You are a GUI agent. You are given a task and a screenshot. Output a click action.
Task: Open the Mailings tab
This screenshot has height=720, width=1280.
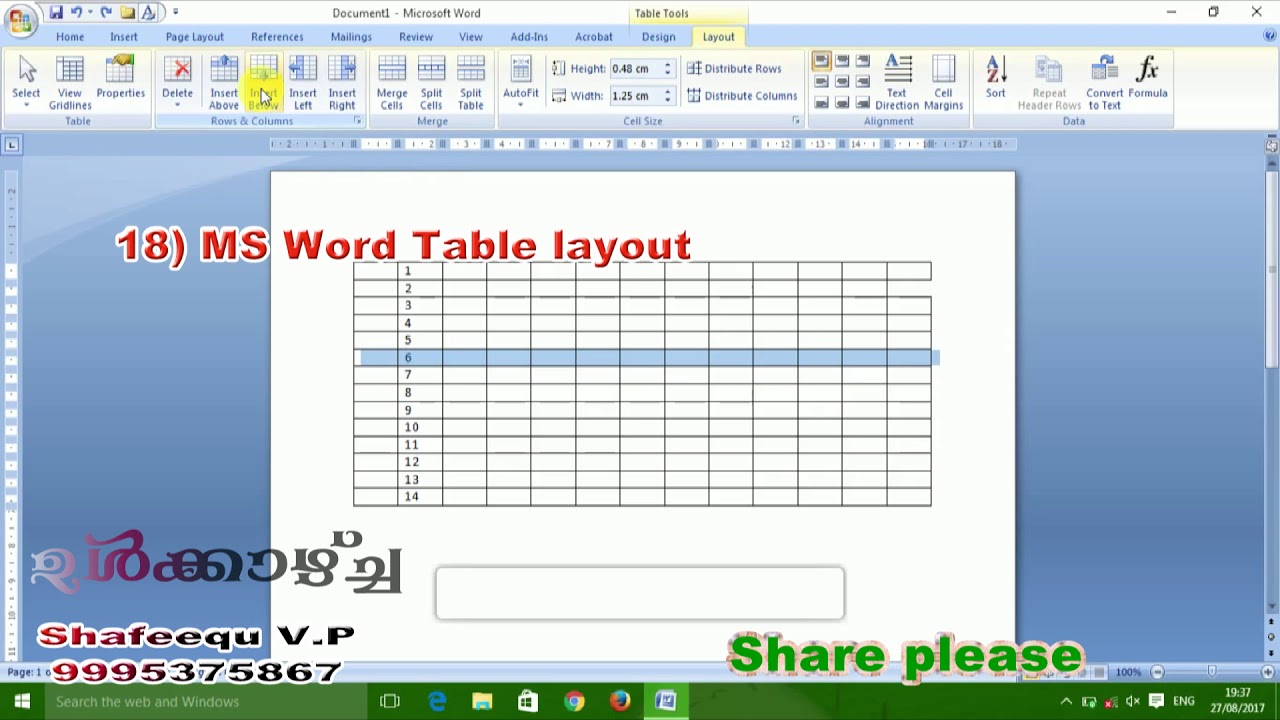[351, 37]
